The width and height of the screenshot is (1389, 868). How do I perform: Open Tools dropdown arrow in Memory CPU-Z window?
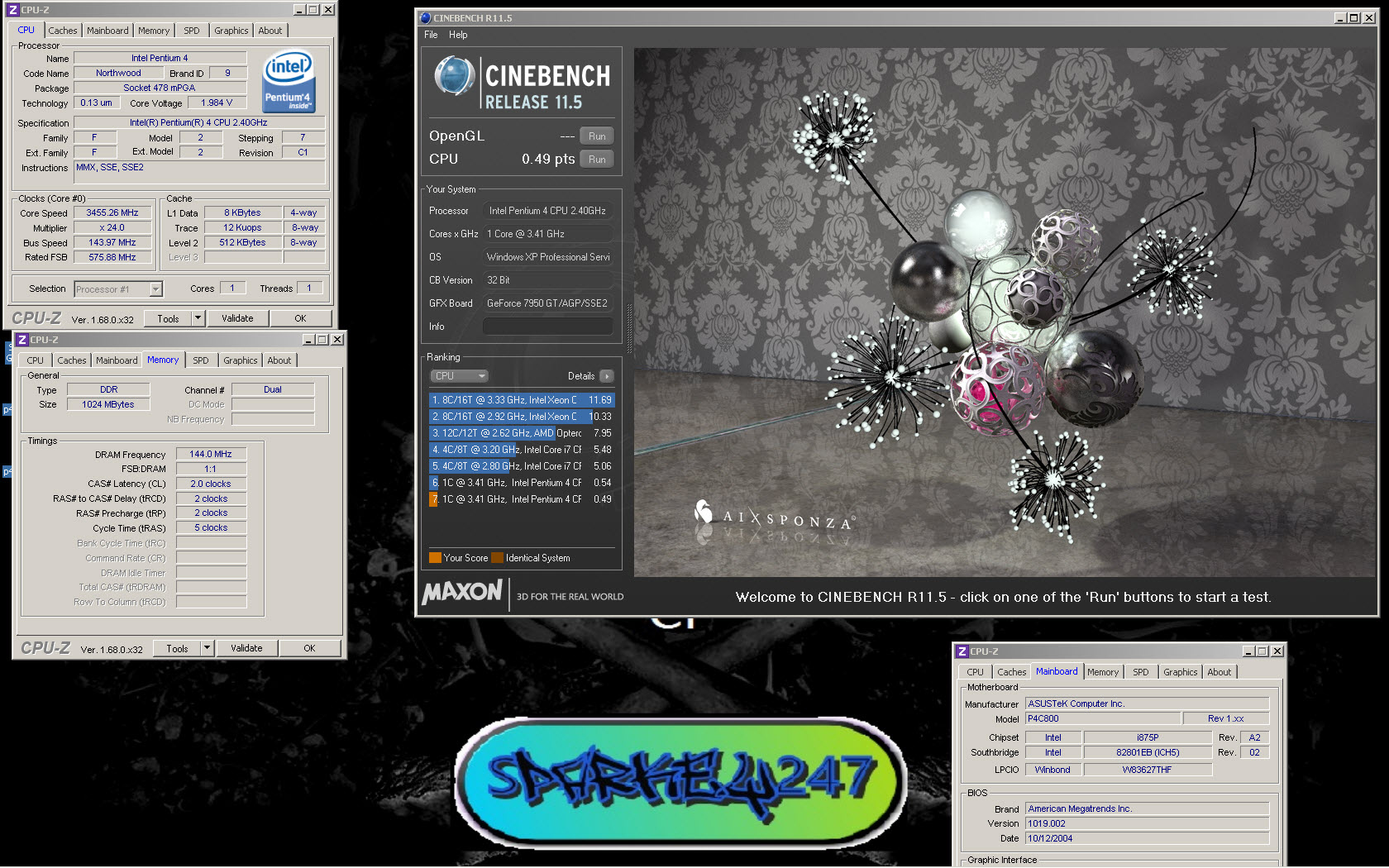[207, 648]
